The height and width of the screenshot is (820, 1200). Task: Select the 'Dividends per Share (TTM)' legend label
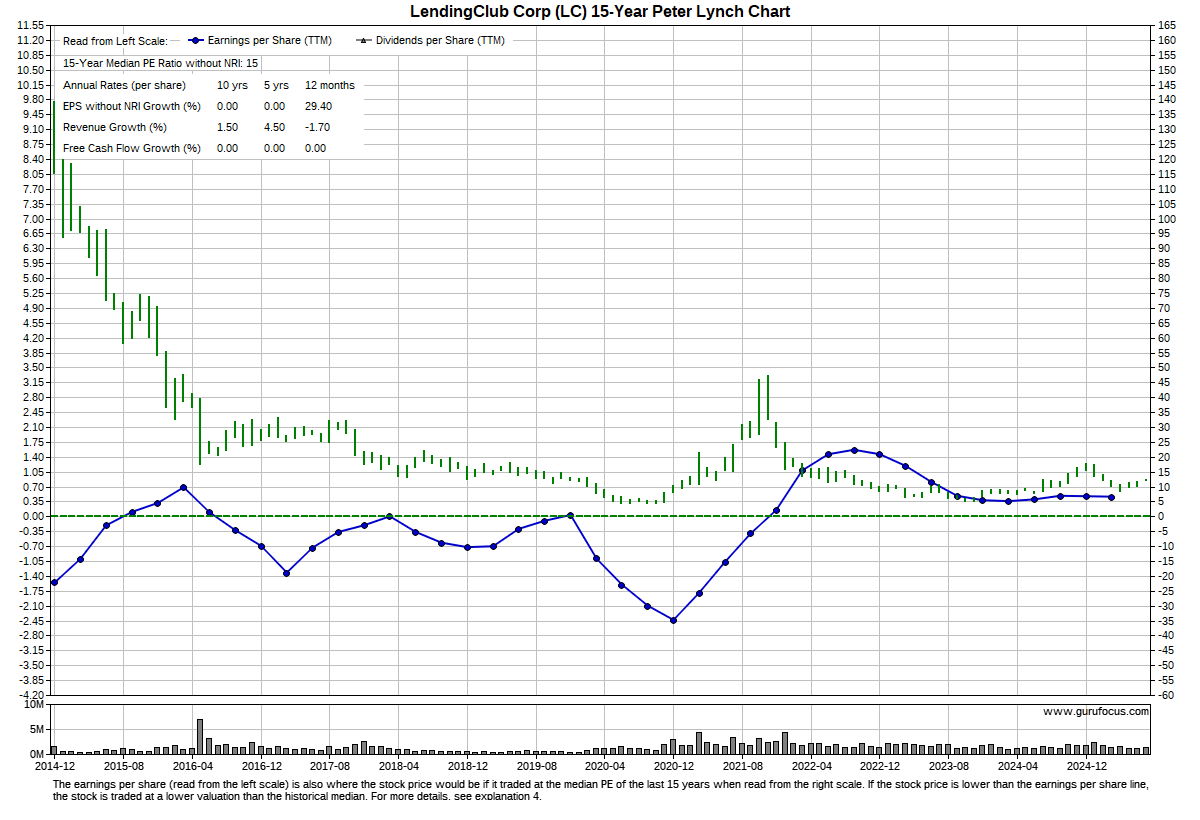[440, 41]
